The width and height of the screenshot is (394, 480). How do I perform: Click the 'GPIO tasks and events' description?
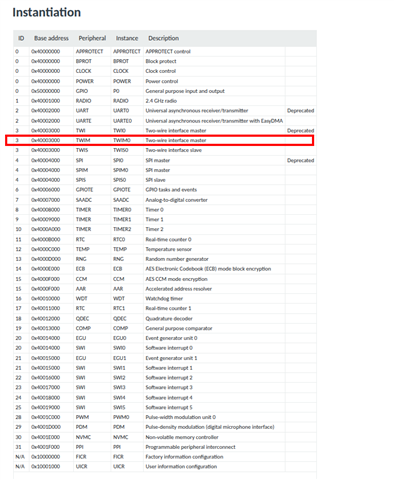click(x=171, y=190)
